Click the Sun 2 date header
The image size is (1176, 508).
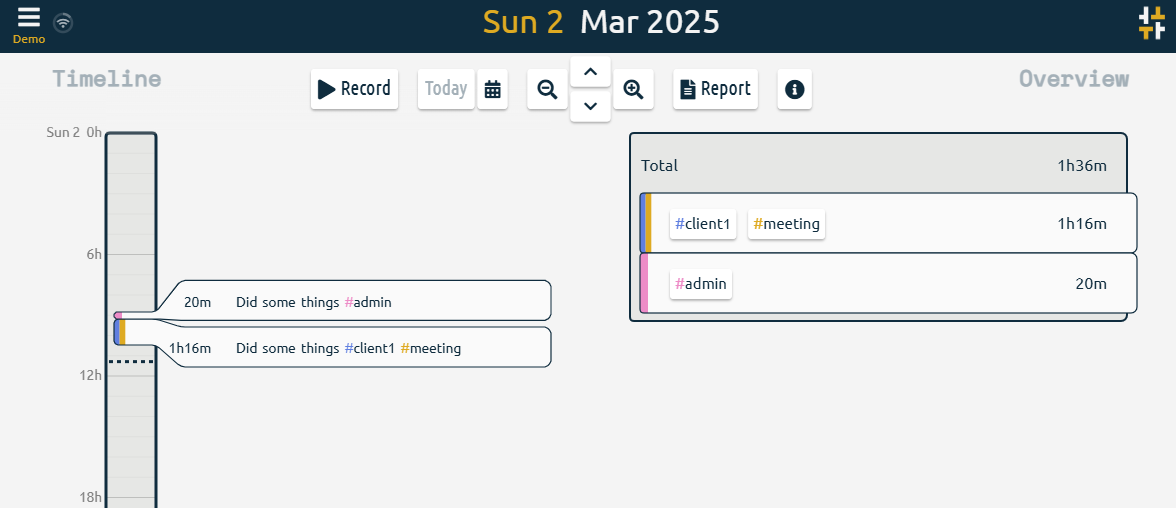523,22
